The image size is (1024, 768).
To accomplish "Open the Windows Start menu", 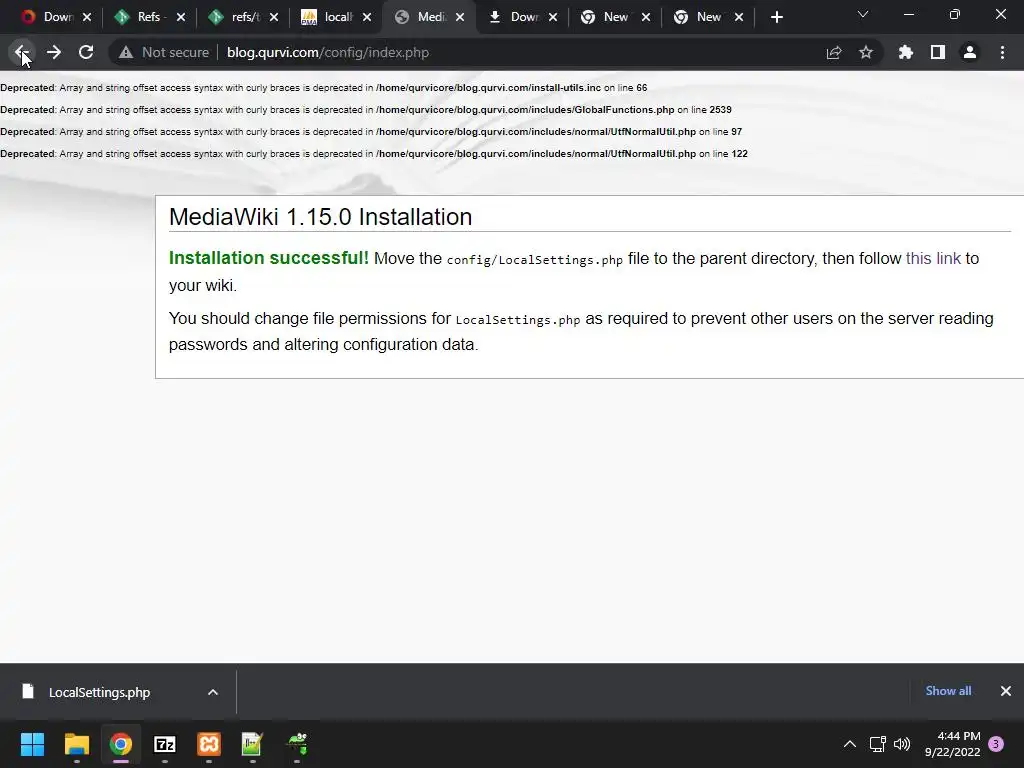I will click(32, 744).
